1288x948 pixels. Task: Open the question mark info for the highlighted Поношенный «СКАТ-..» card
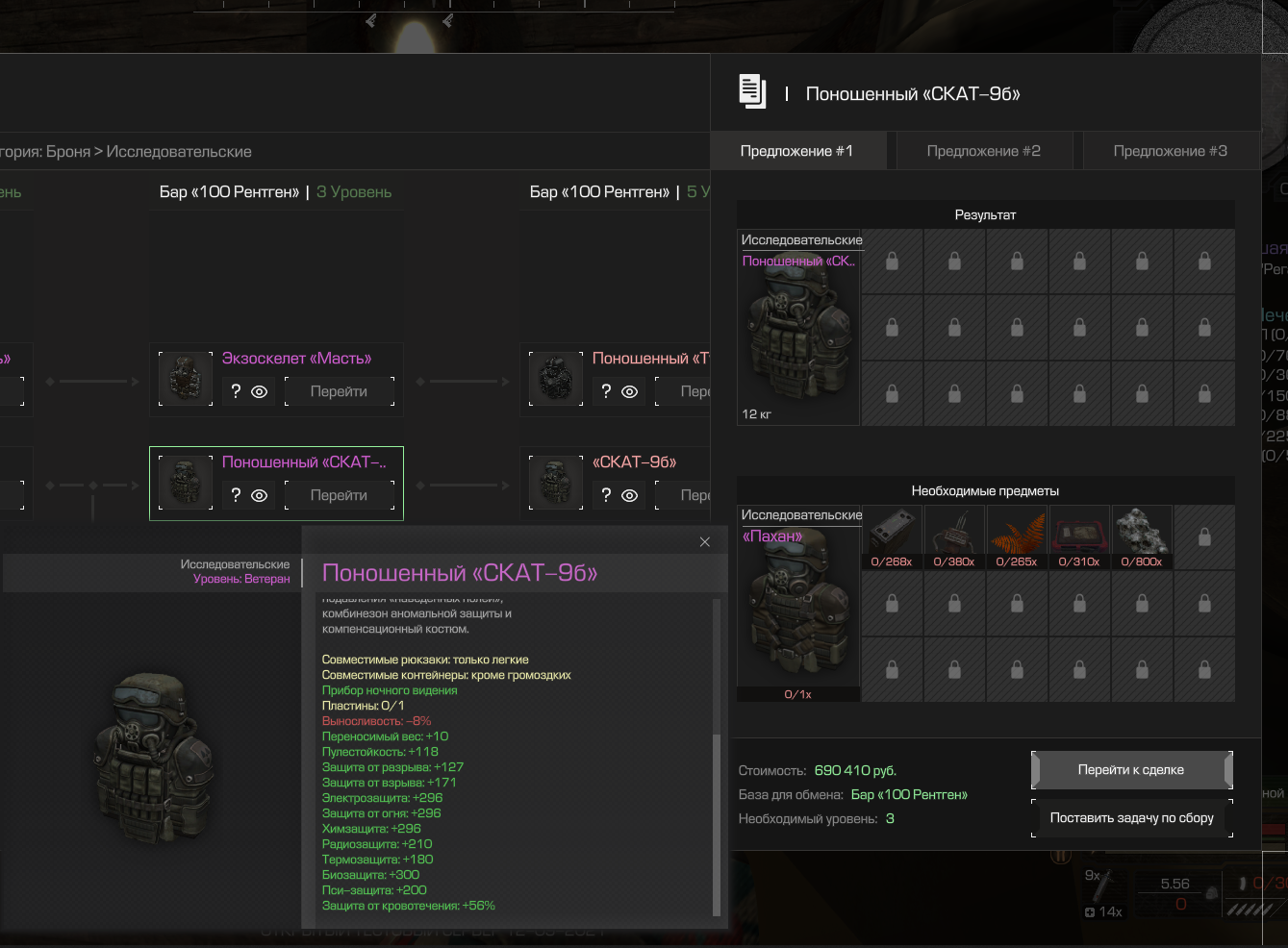click(236, 495)
